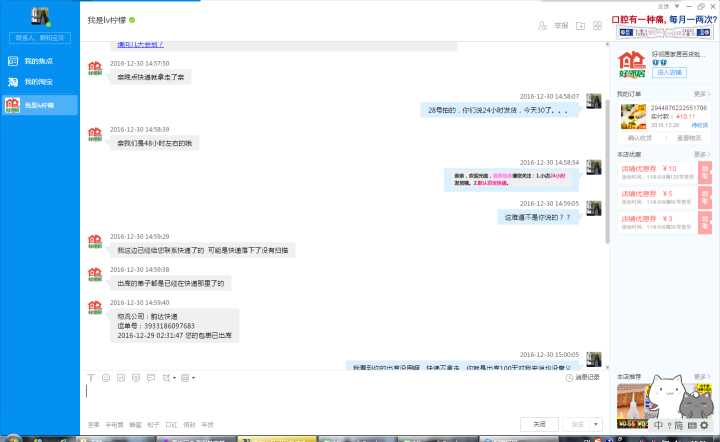Click the 进入店铺 enter shop button
The image size is (720, 442).
pyautogui.click(x=669, y=73)
